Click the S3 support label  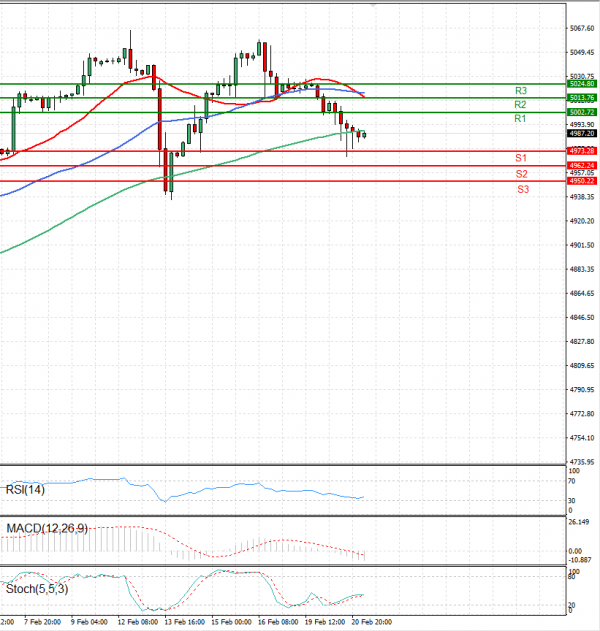pos(523,189)
